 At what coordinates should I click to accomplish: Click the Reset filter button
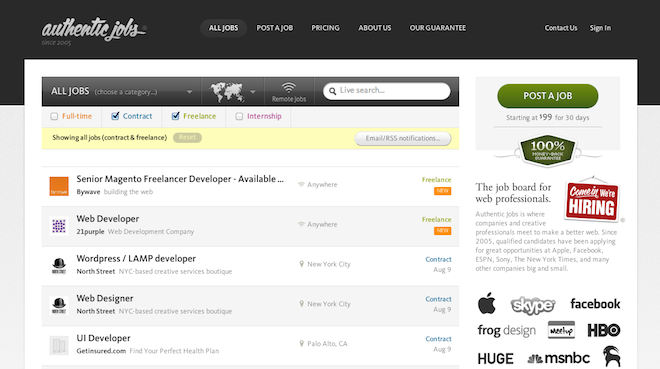187,138
